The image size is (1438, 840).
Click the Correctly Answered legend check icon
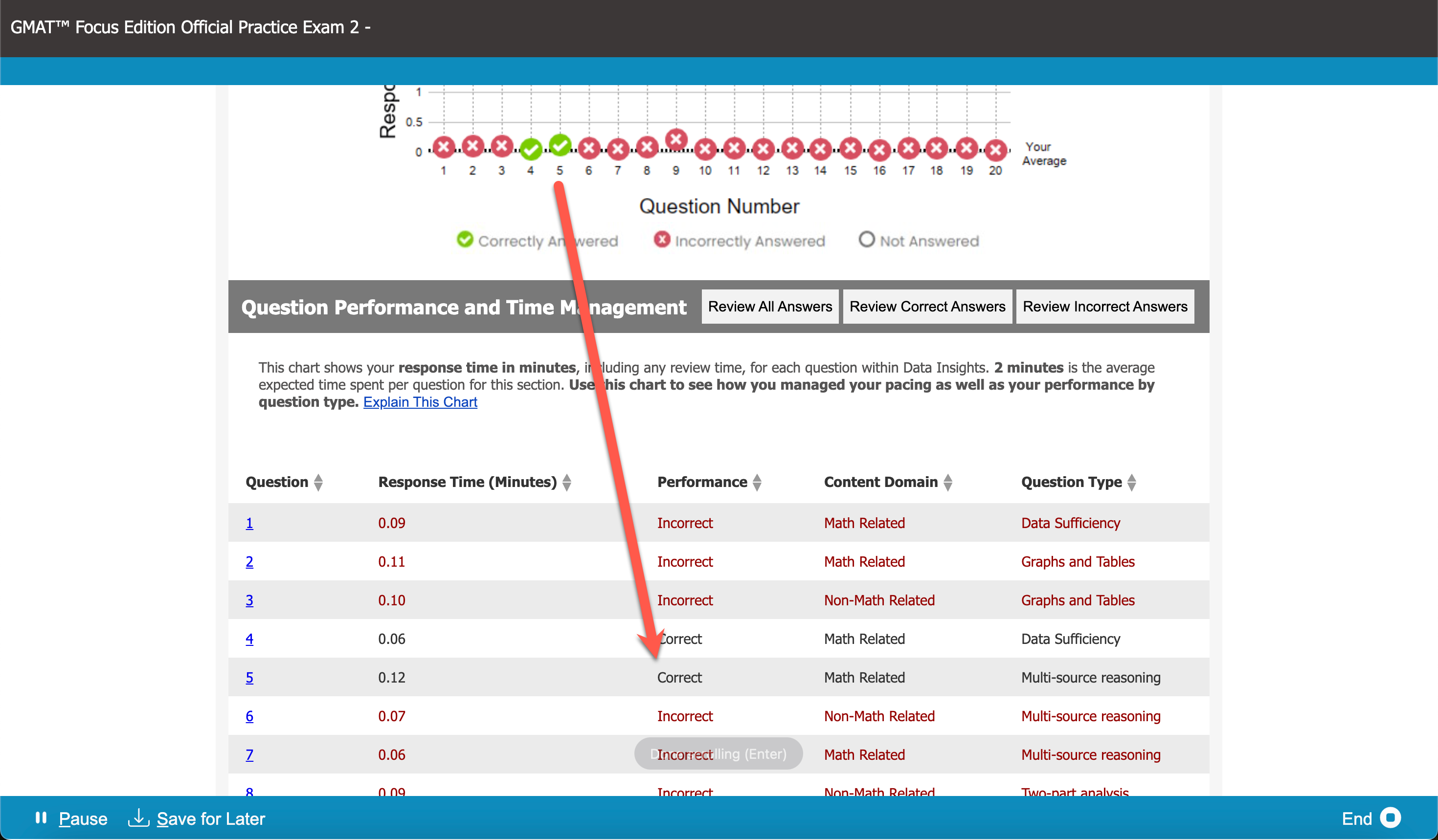(465, 240)
